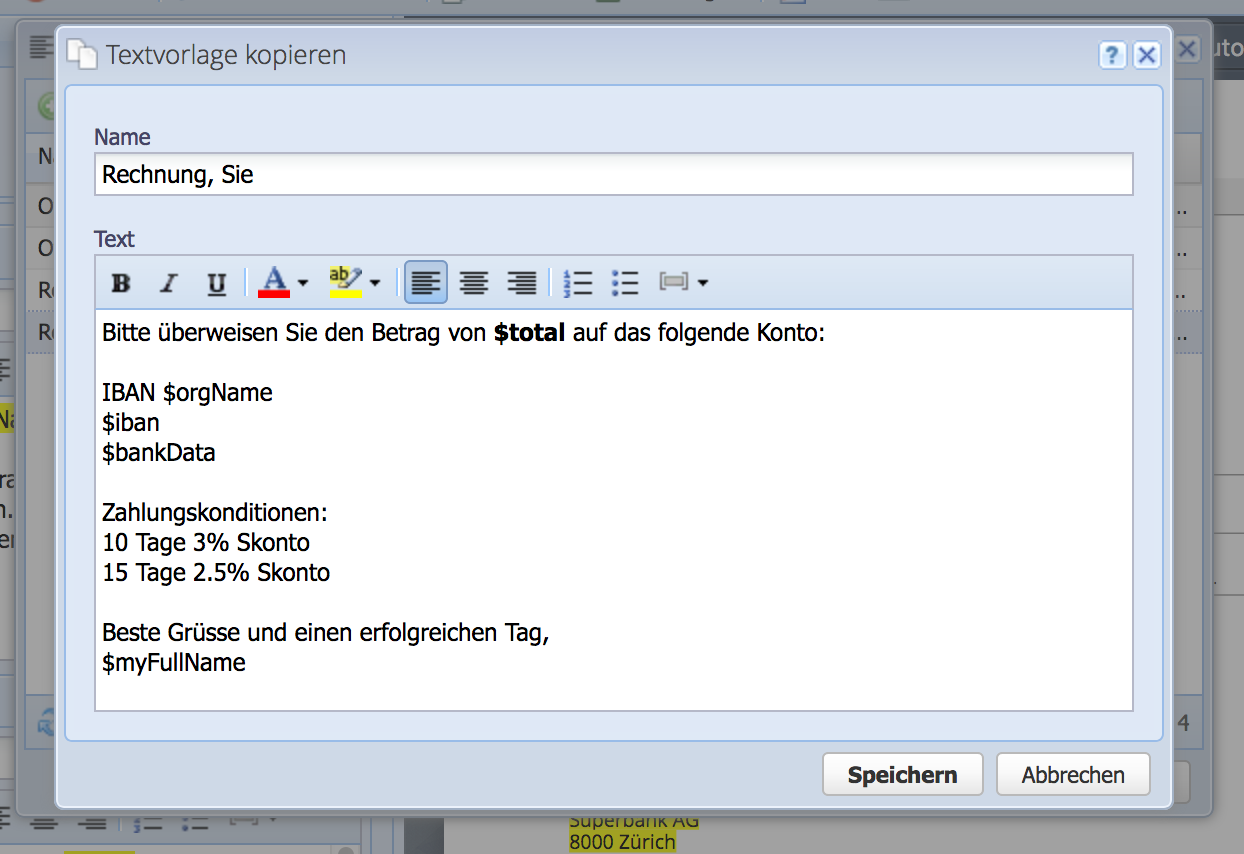
Task: Open the font color dropdown arrow
Action: (x=300, y=283)
